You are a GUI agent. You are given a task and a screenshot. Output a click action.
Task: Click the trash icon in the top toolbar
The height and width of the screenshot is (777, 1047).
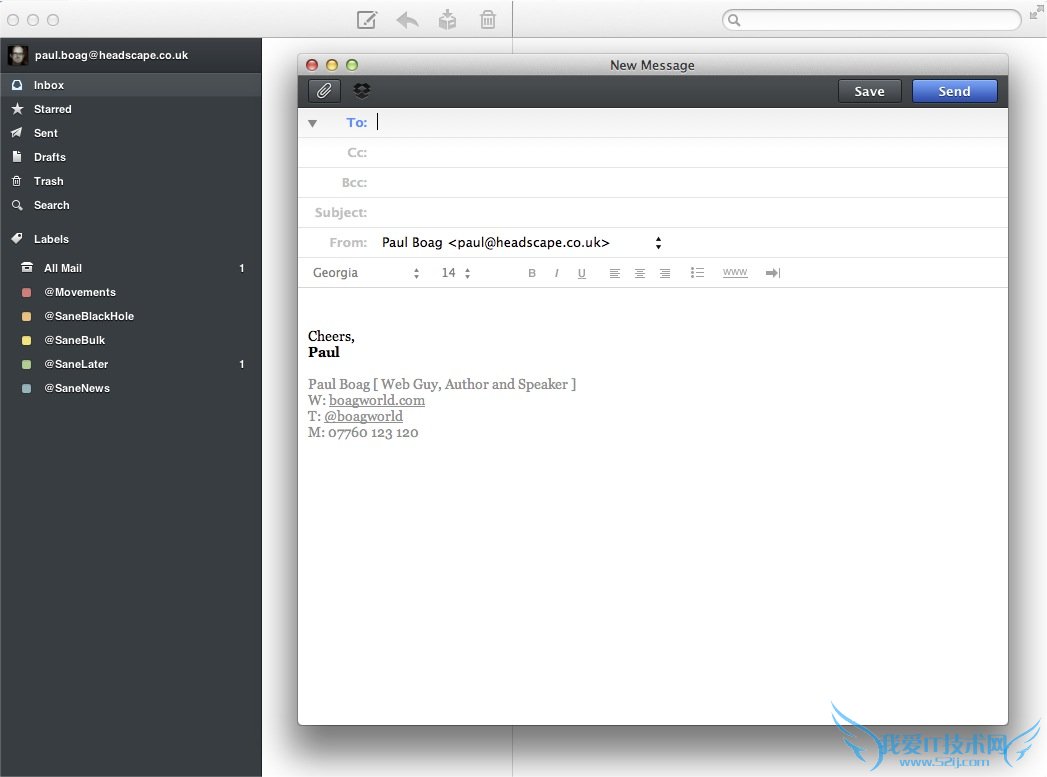[487, 19]
